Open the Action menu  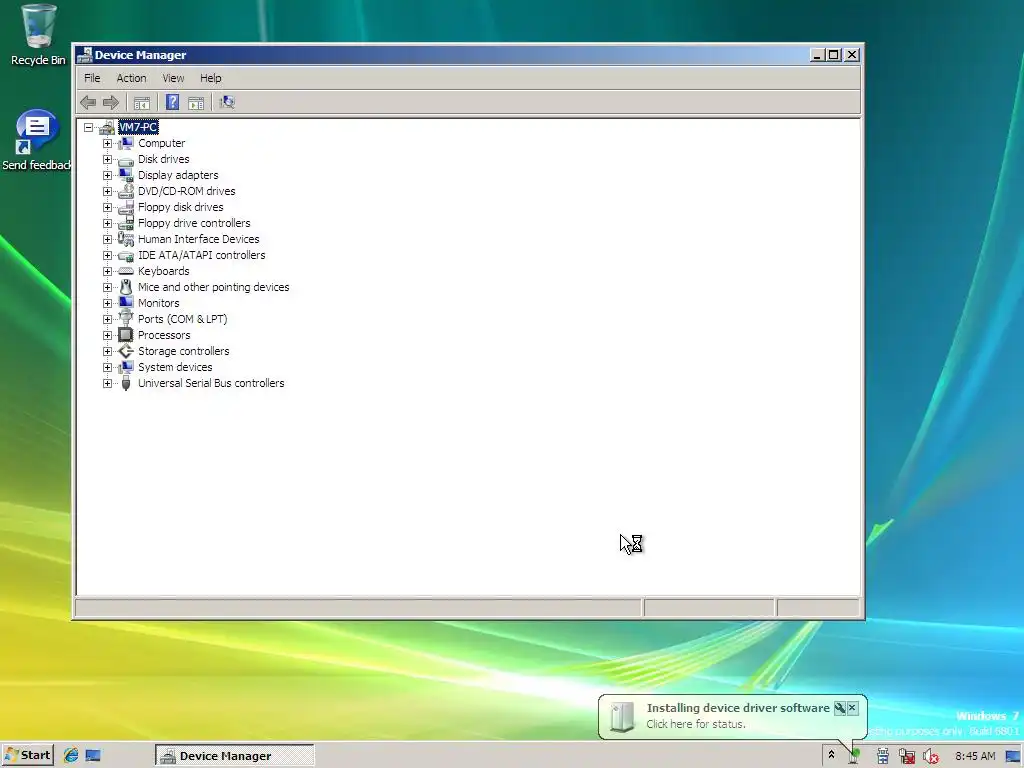click(x=131, y=78)
